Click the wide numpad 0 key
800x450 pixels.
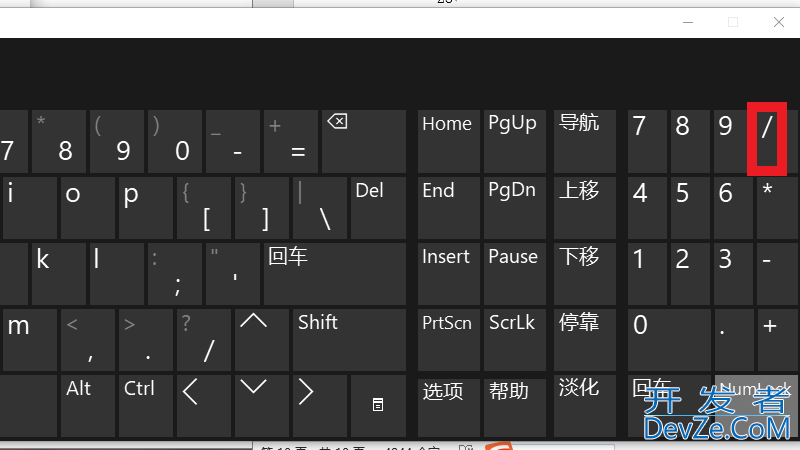tap(669, 339)
